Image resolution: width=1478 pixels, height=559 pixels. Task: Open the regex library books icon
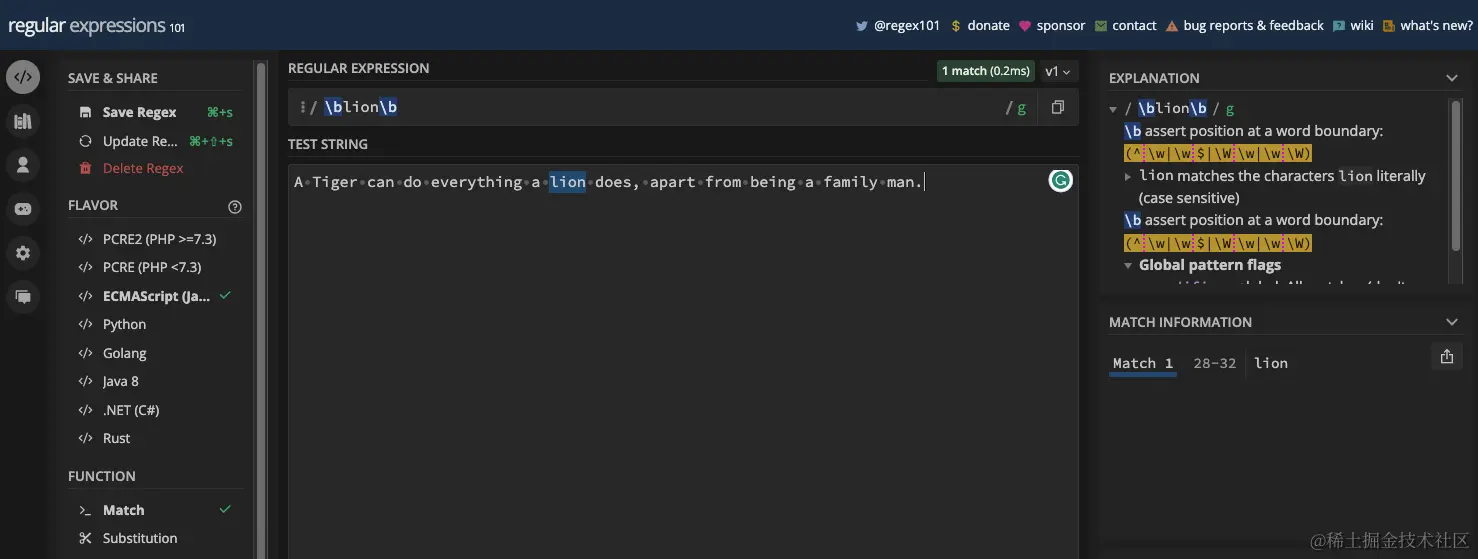click(23, 121)
